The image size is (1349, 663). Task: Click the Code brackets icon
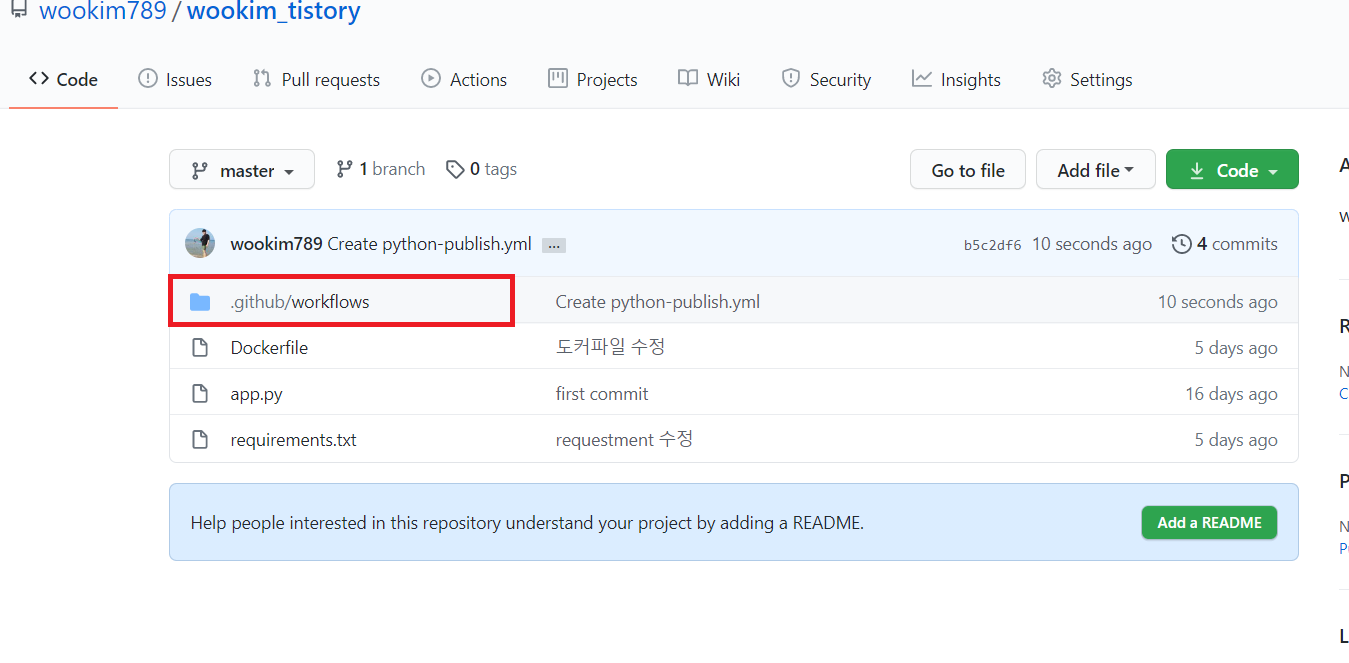click(39, 78)
